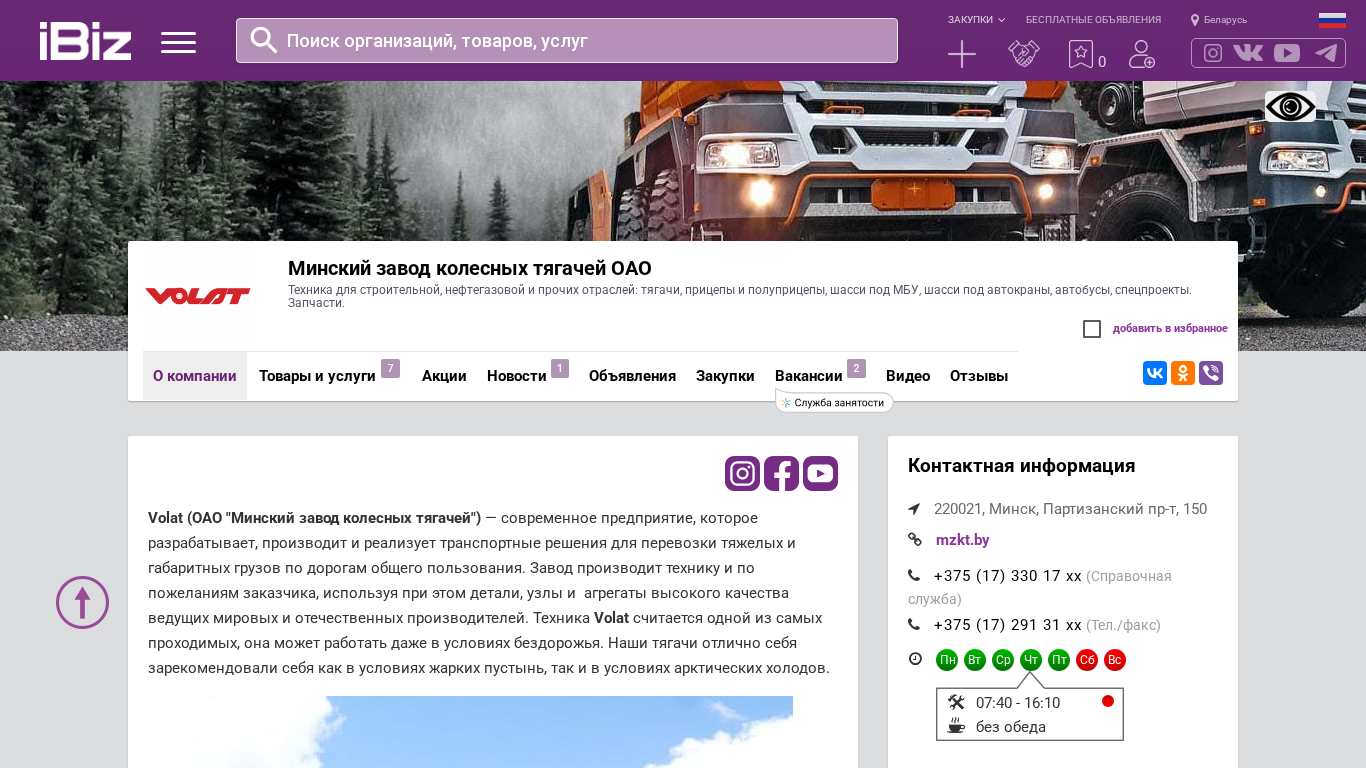Screen dimensions: 1366x768
Task: Open iBiz VK page in header
Action: click(x=1248, y=53)
